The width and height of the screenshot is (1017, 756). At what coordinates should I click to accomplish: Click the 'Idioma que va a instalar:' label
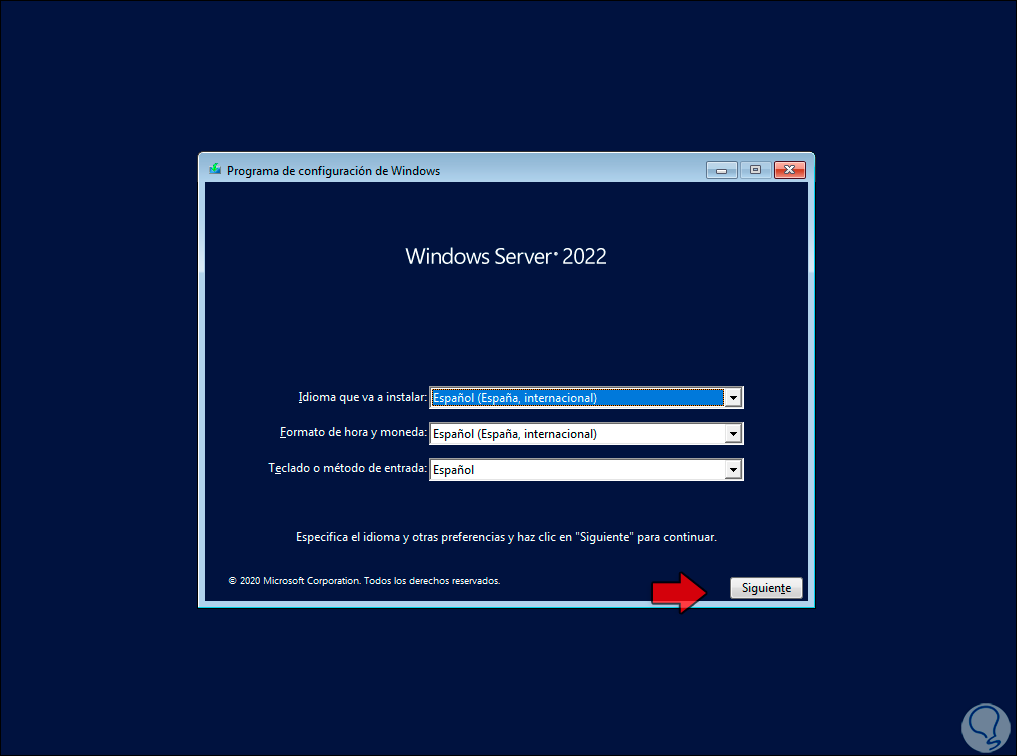363,397
